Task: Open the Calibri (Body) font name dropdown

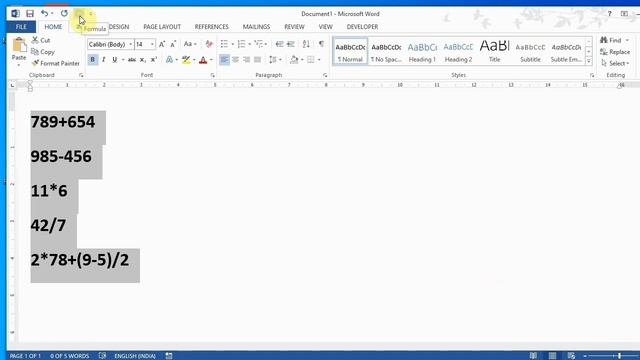Action: pos(131,44)
